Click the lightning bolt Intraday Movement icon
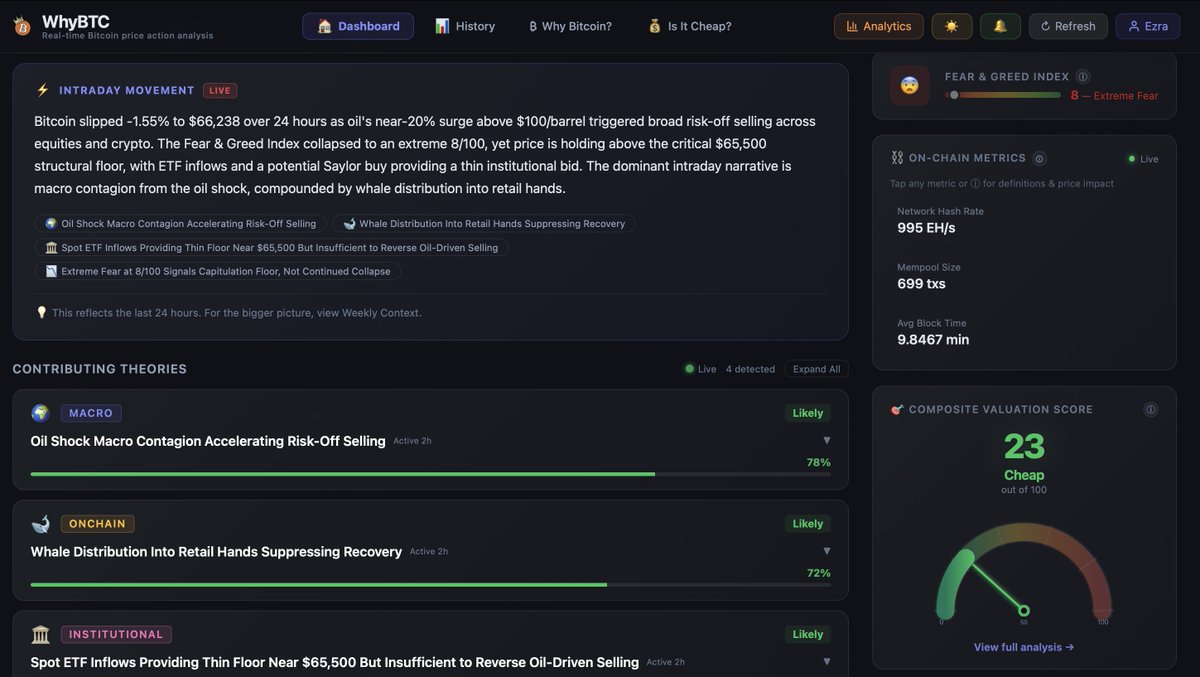Image resolution: width=1200 pixels, height=677 pixels. tap(42, 90)
